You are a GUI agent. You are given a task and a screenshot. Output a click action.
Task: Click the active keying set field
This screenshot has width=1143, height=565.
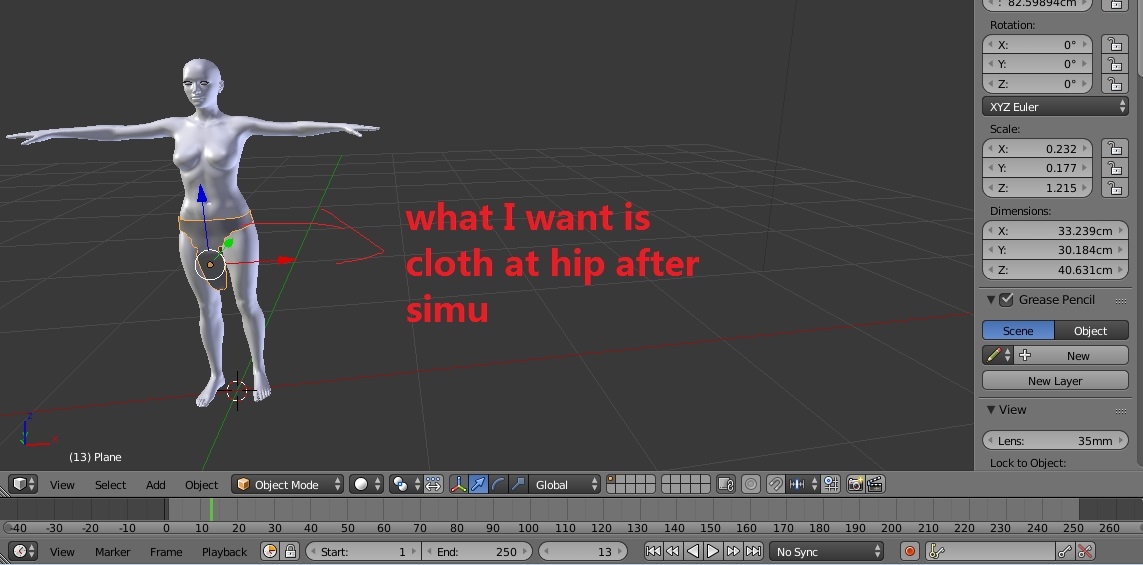point(990,551)
